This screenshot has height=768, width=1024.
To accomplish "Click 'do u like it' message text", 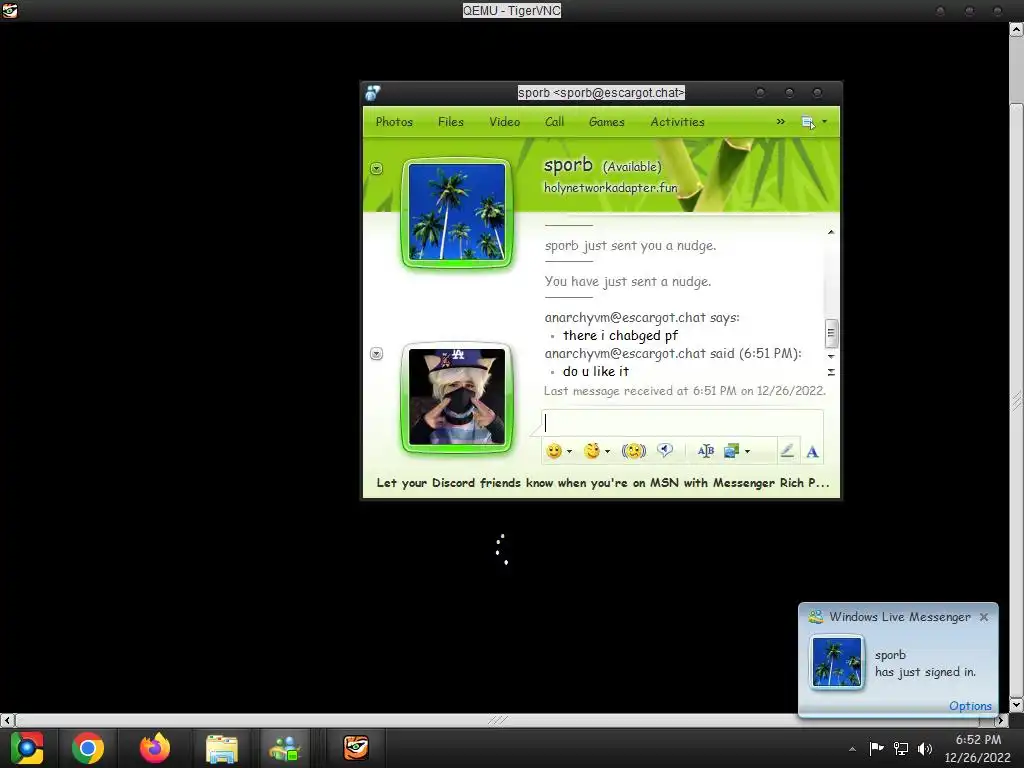I will [596, 372].
